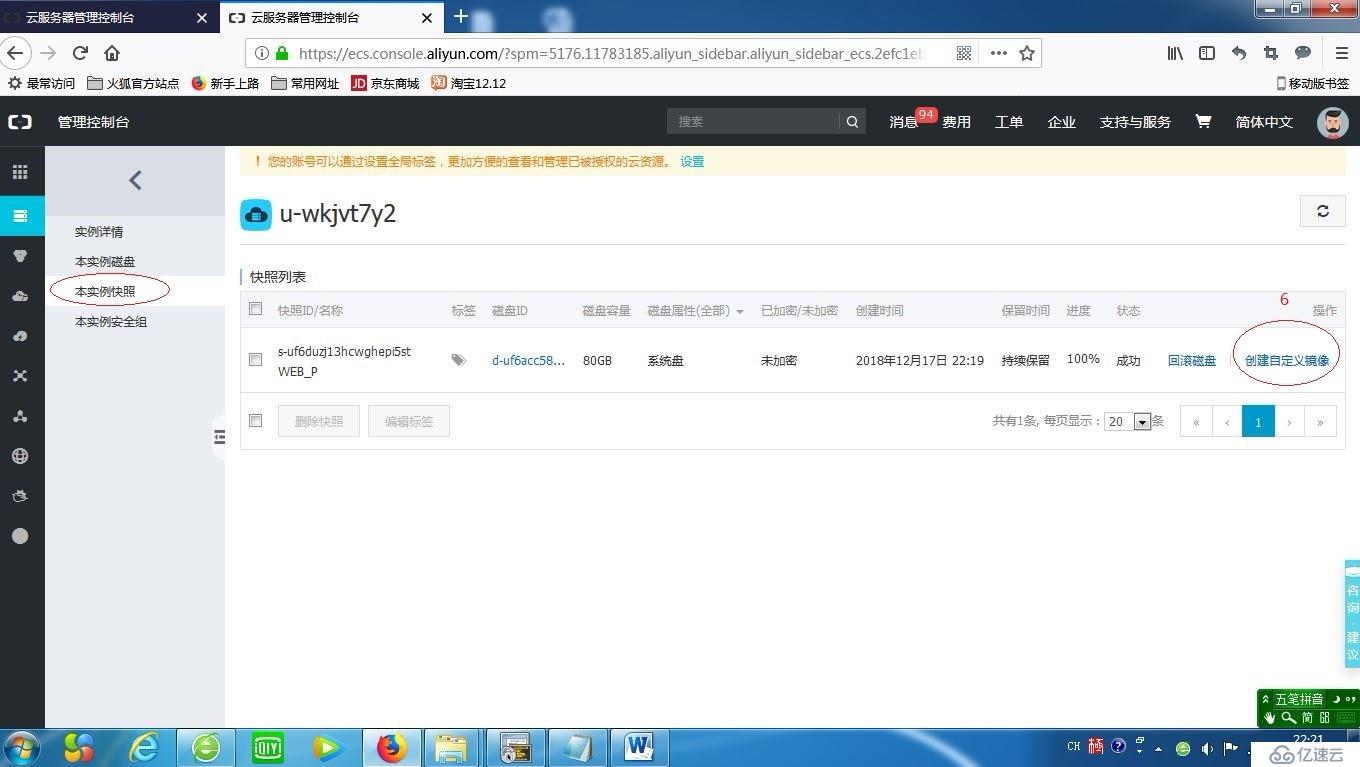Click the 管理控制台 header title
The width and height of the screenshot is (1360, 767).
pyautogui.click(x=93, y=122)
